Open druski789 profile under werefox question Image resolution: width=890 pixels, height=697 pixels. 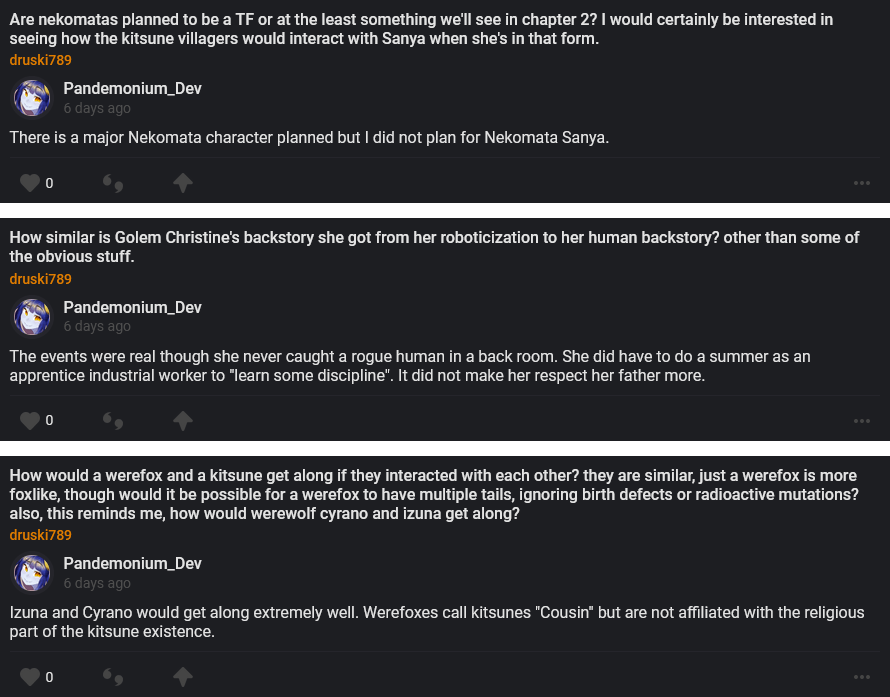click(x=41, y=535)
